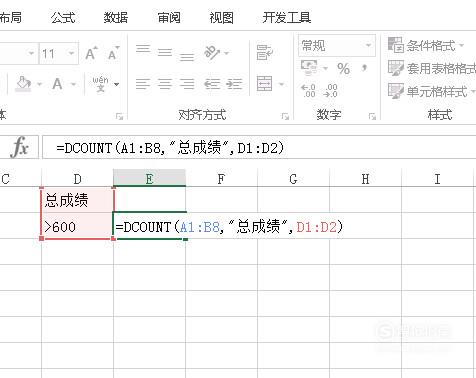Decrease indent
The height and width of the screenshot is (378, 476).
tap(212, 84)
